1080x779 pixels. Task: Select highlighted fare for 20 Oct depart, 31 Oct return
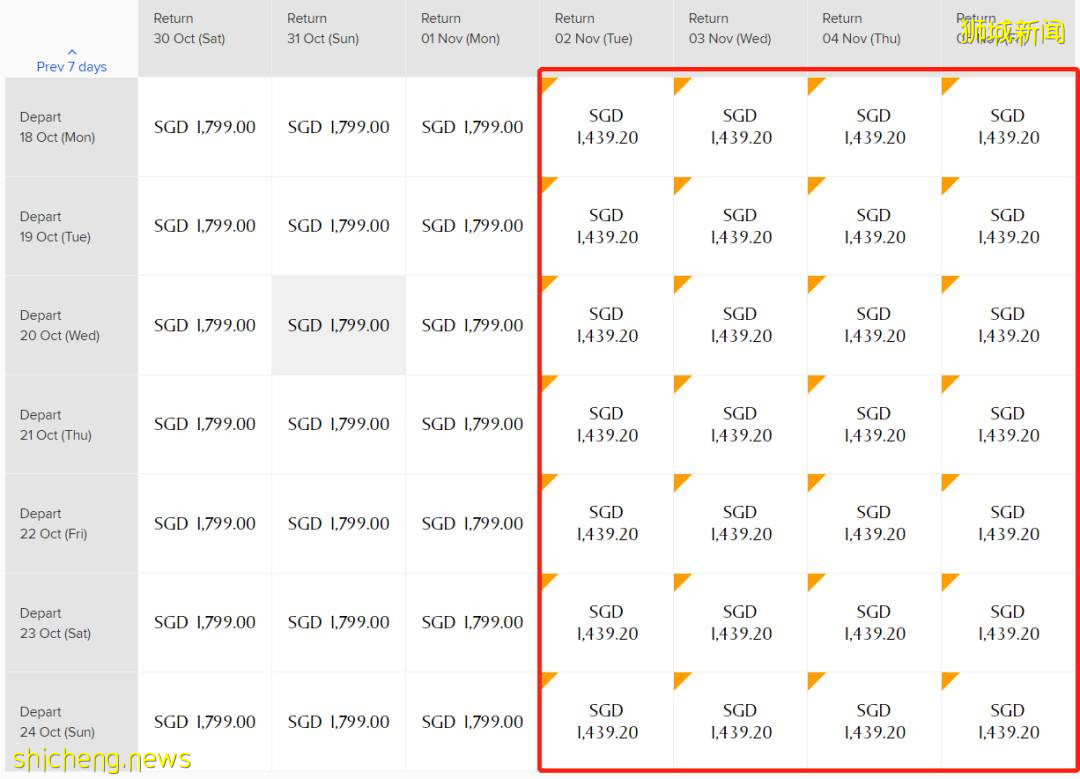[338, 325]
